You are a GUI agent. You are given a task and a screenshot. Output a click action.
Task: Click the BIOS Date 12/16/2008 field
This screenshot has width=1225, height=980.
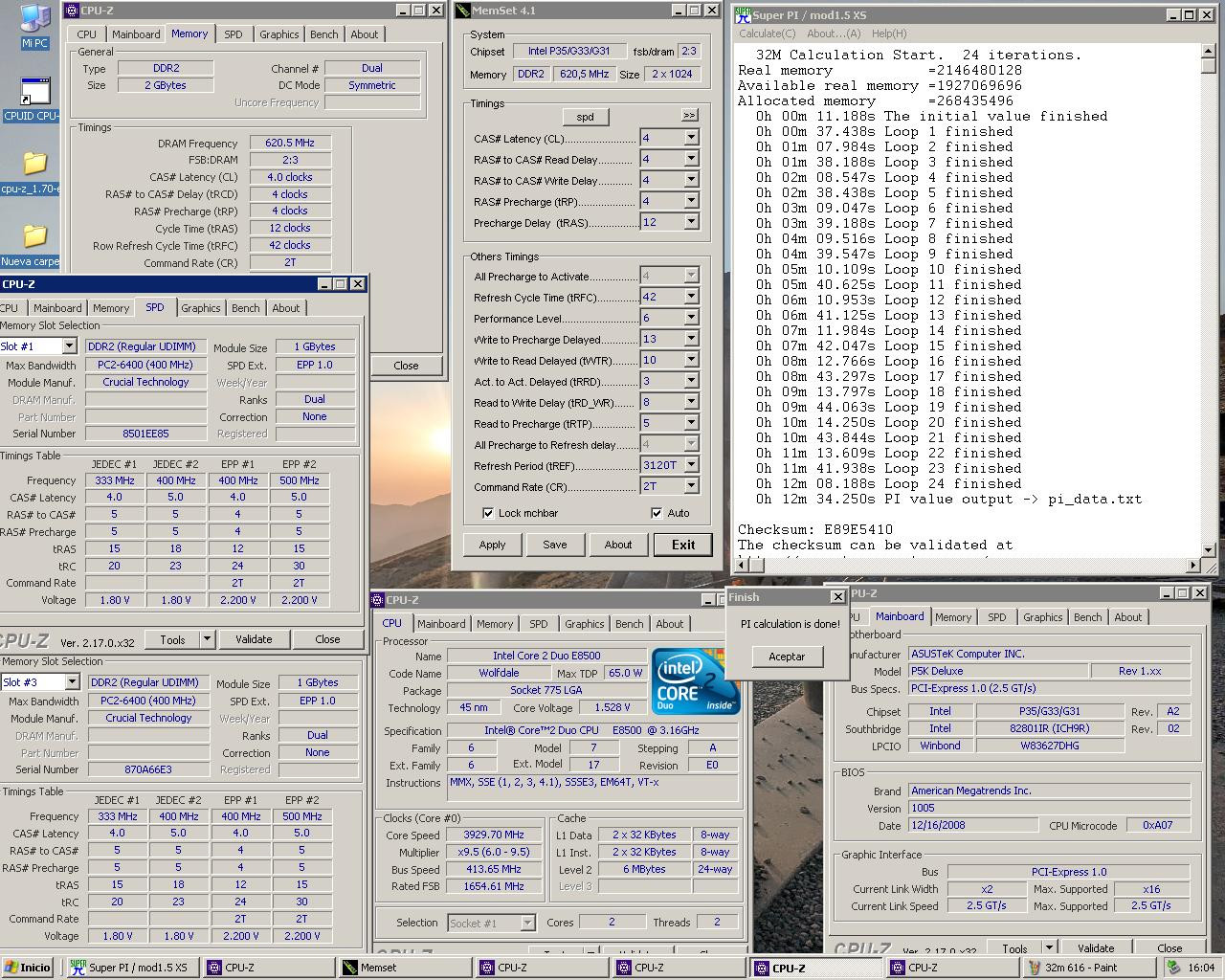tap(973, 825)
